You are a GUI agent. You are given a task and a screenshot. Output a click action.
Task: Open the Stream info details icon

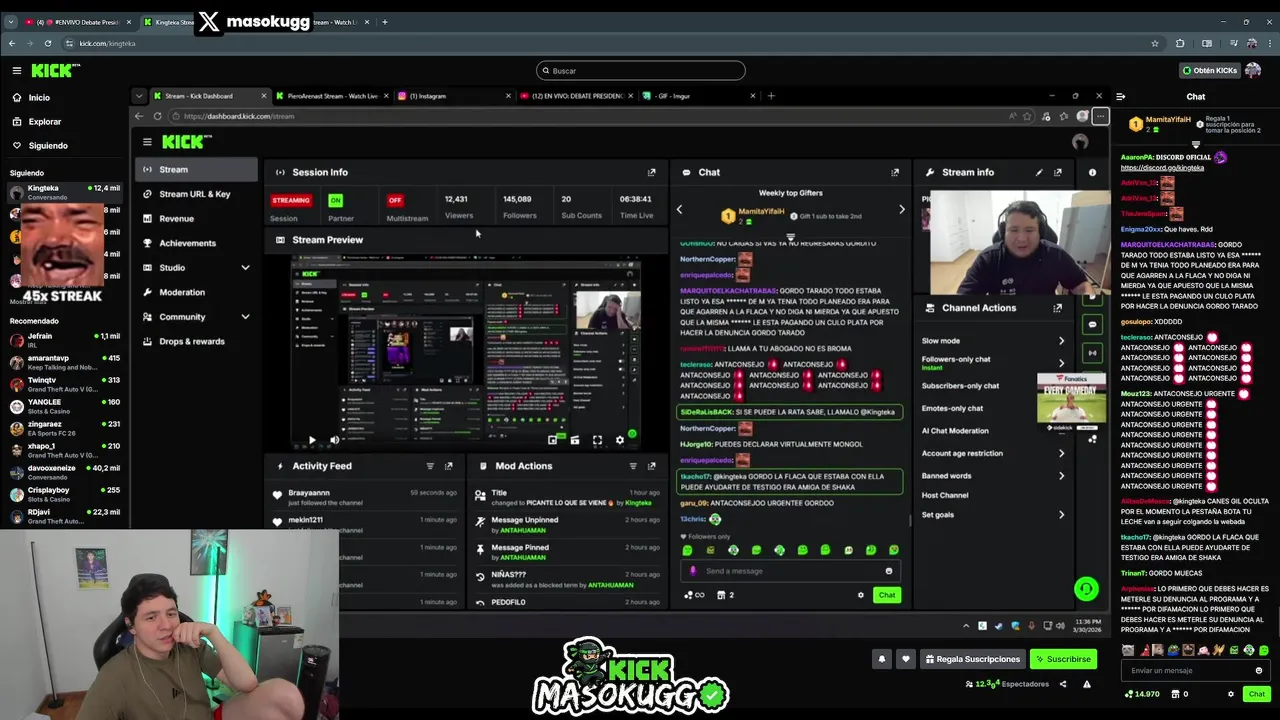point(1092,172)
